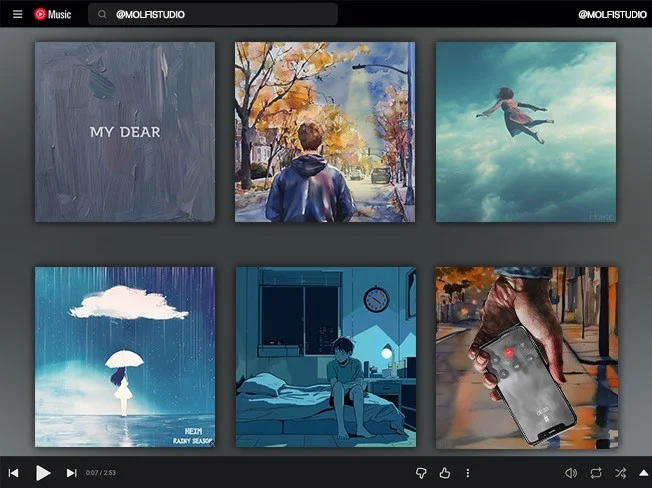This screenshot has width=652, height=488.
Task: Open the three-dot more actions menu
Action: [467, 473]
